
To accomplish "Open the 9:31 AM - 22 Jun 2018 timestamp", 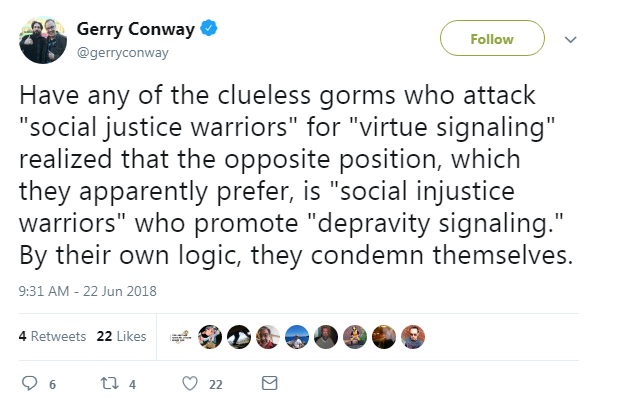I will (88, 291).
